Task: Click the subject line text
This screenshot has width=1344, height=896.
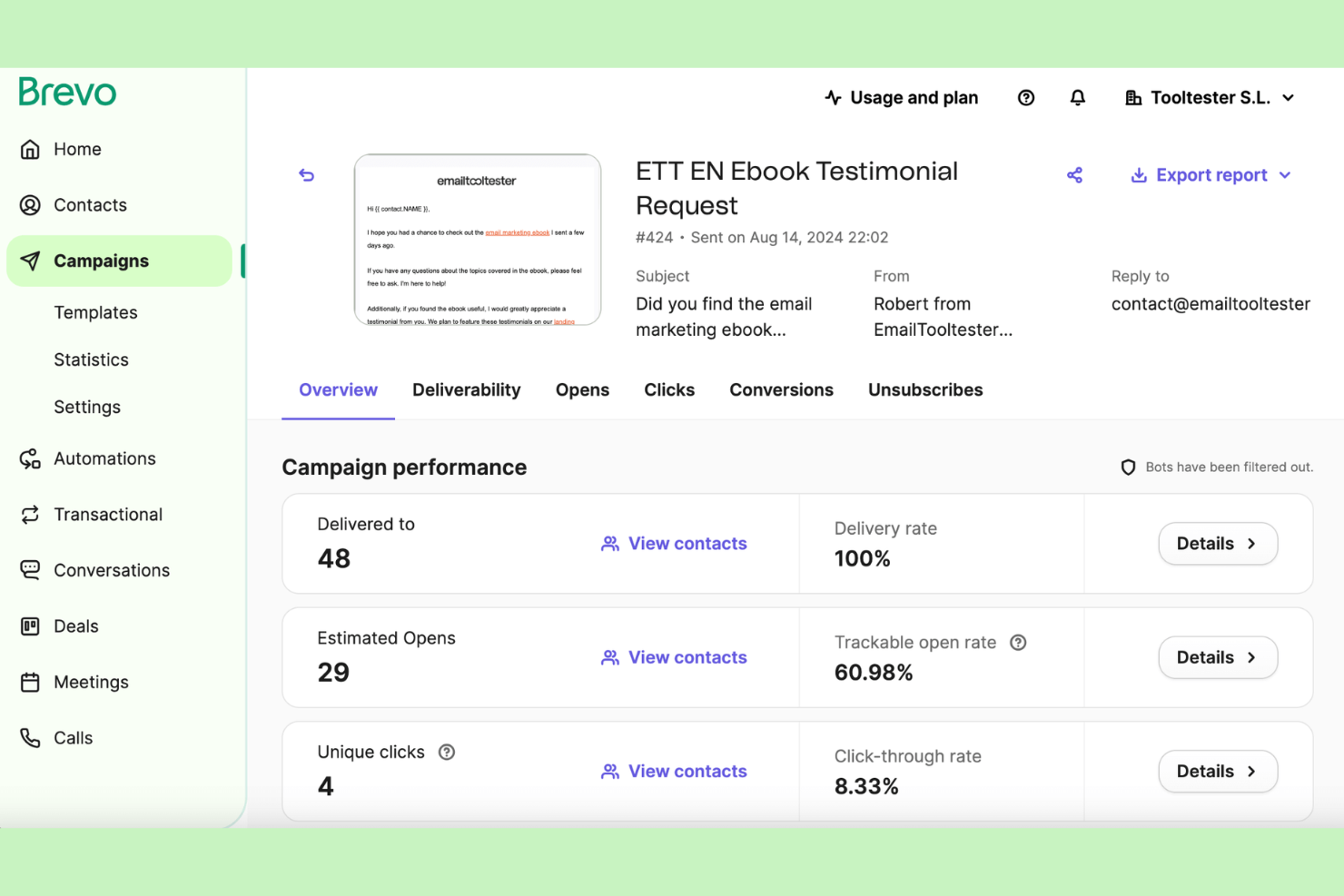Action: point(724,317)
